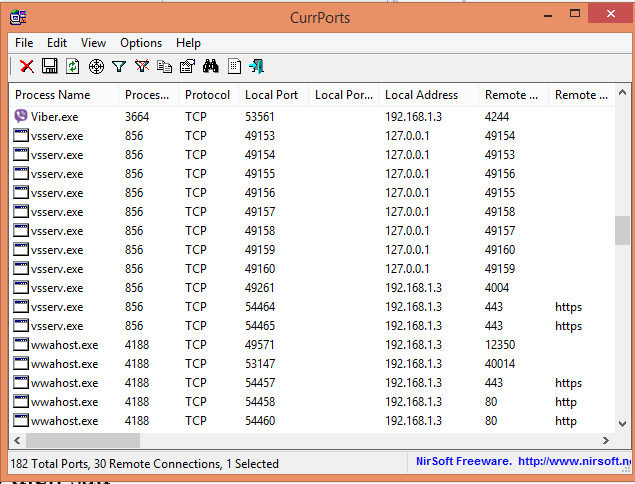Click icon of wwahost.exe port 49571
The width and height of the screenshot is (635, 484).
click(x=21, y=344)
